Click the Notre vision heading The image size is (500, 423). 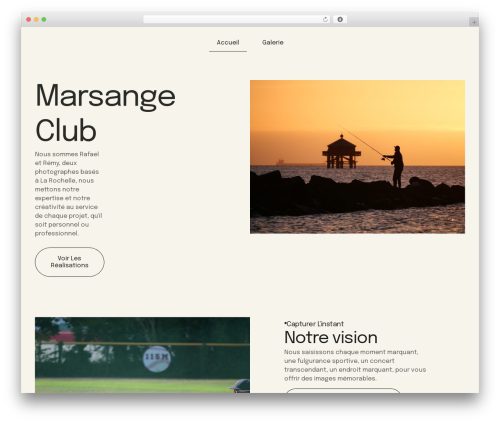pyautogui.click(x=331, y=337)
